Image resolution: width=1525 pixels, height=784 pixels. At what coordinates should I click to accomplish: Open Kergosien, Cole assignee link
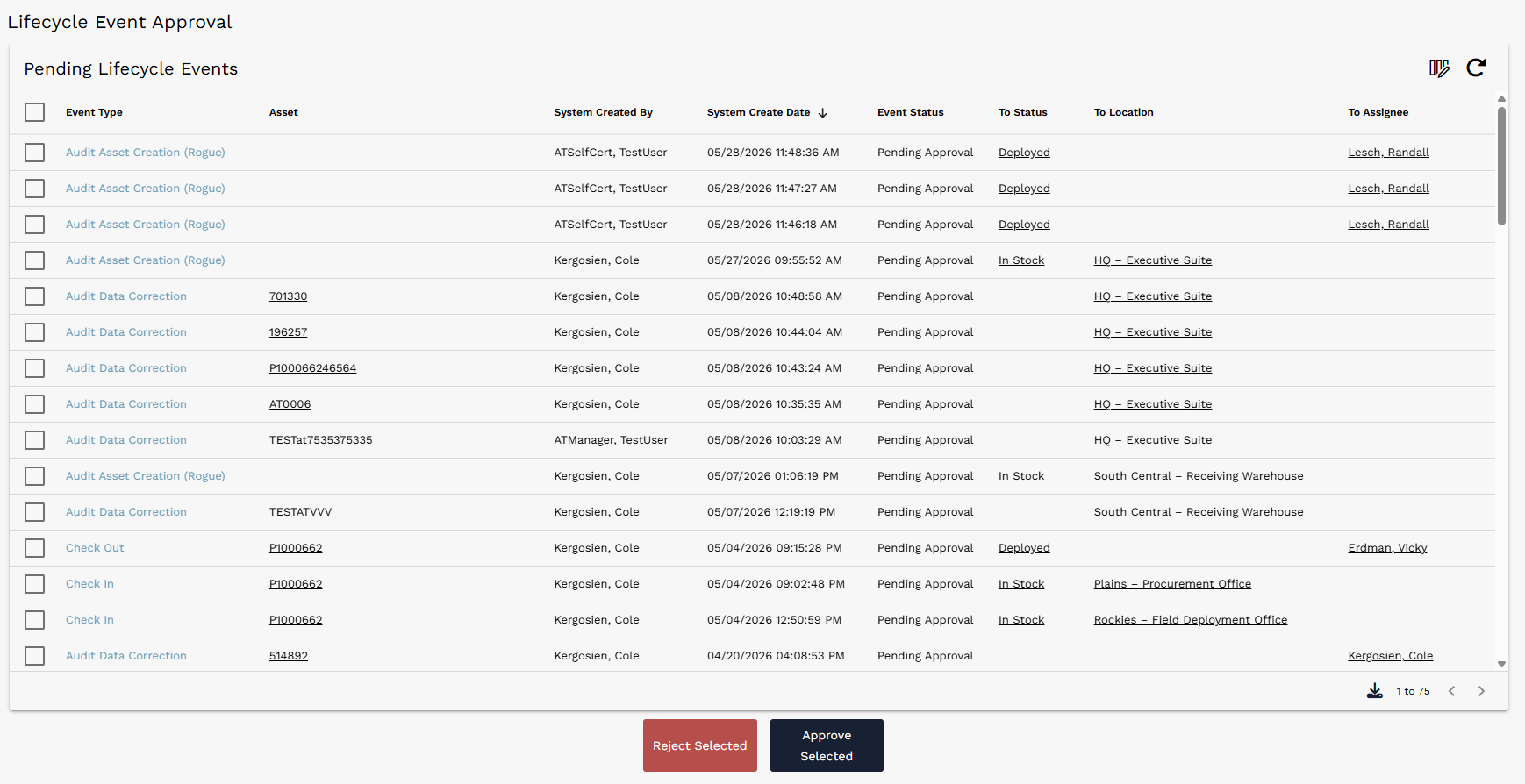(1390, 656)
